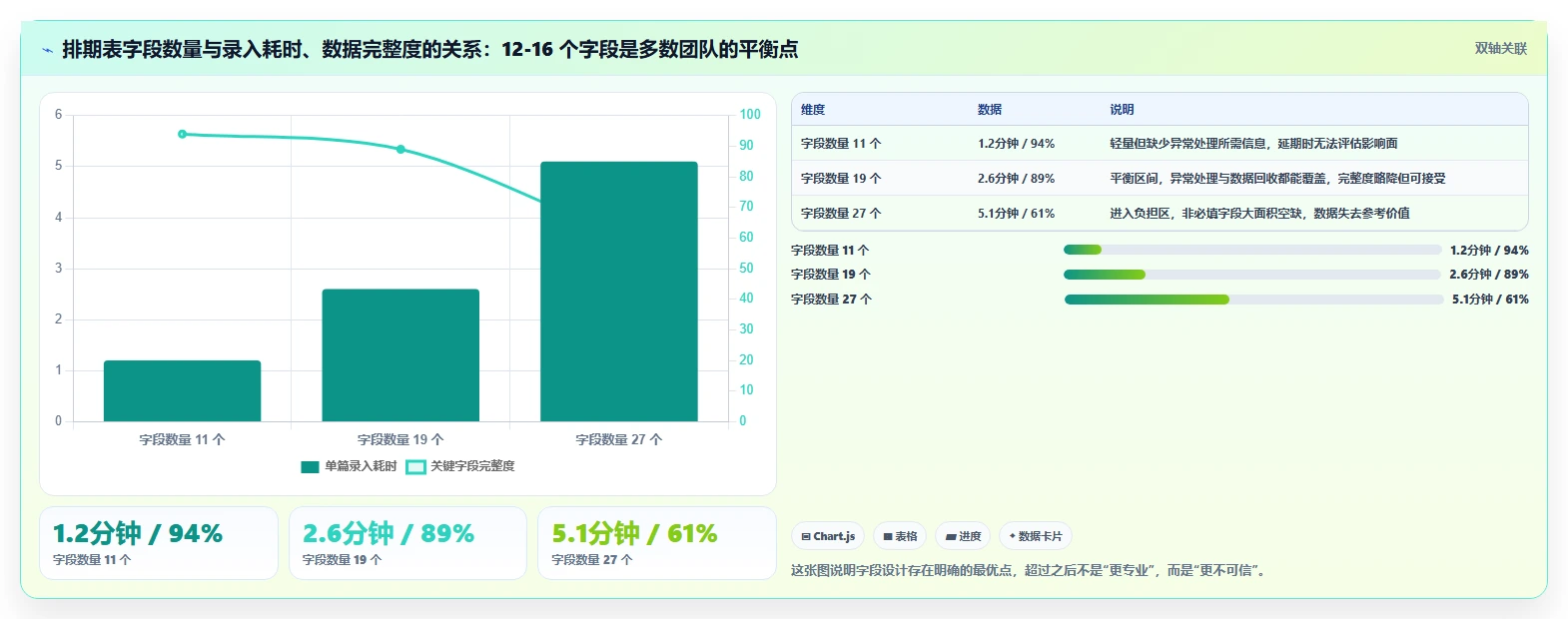1568x619 pixels.
Task: Click the description starting 进入负担区
Action: point(1259,214)
